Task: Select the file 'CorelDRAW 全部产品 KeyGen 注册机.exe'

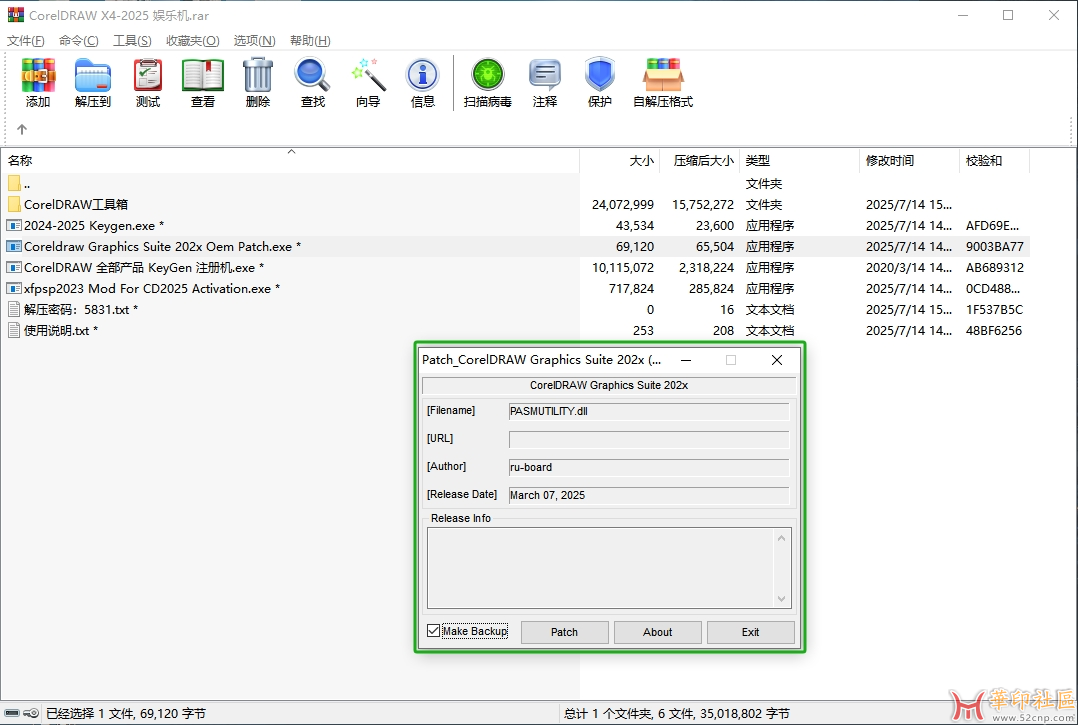Action: [x=144, y=267]
